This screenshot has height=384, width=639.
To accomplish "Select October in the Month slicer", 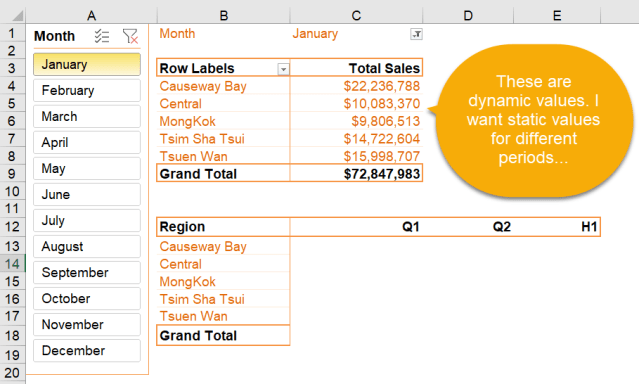I will click(87, 299).
